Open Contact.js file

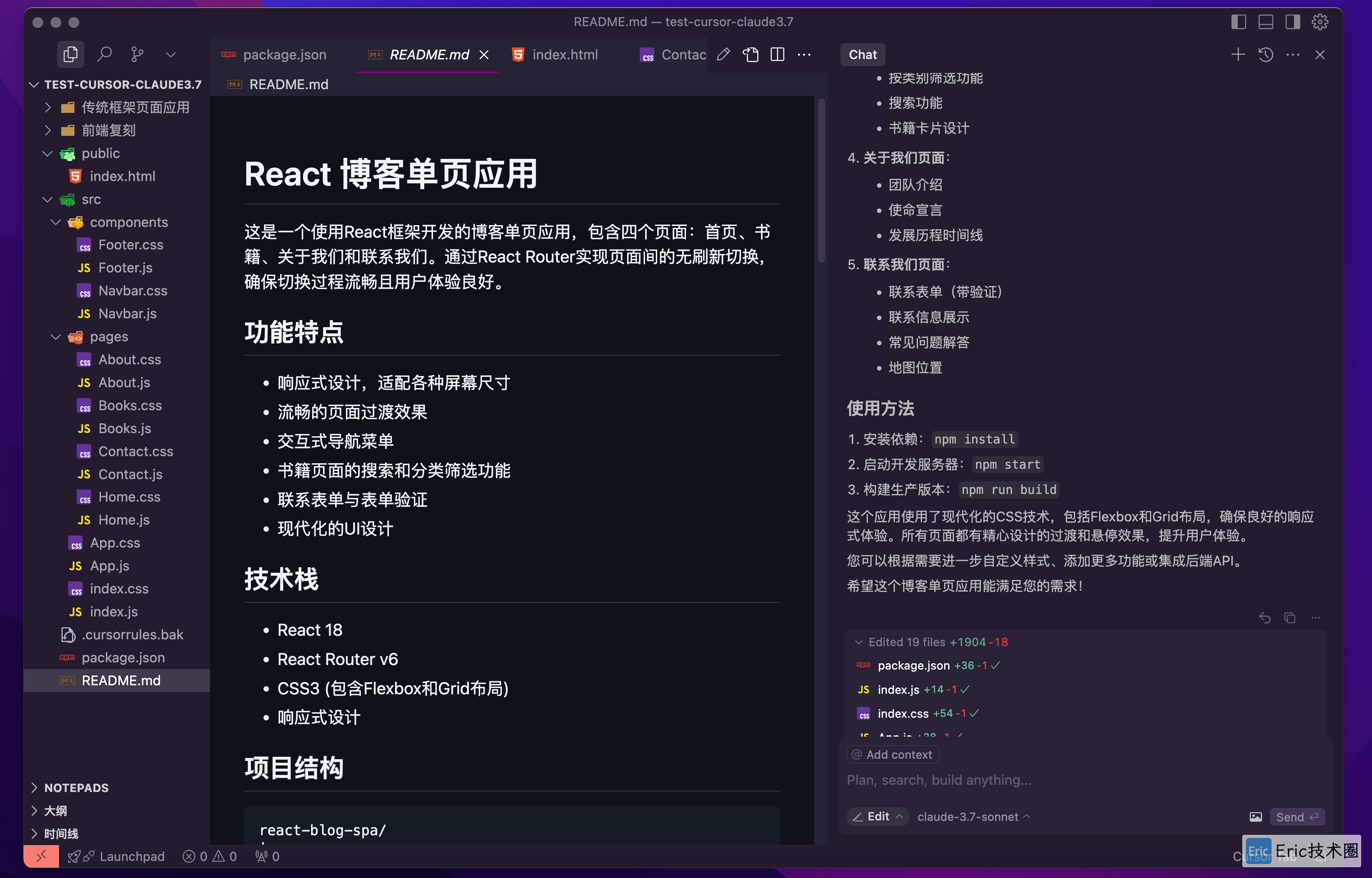[116, 474]
